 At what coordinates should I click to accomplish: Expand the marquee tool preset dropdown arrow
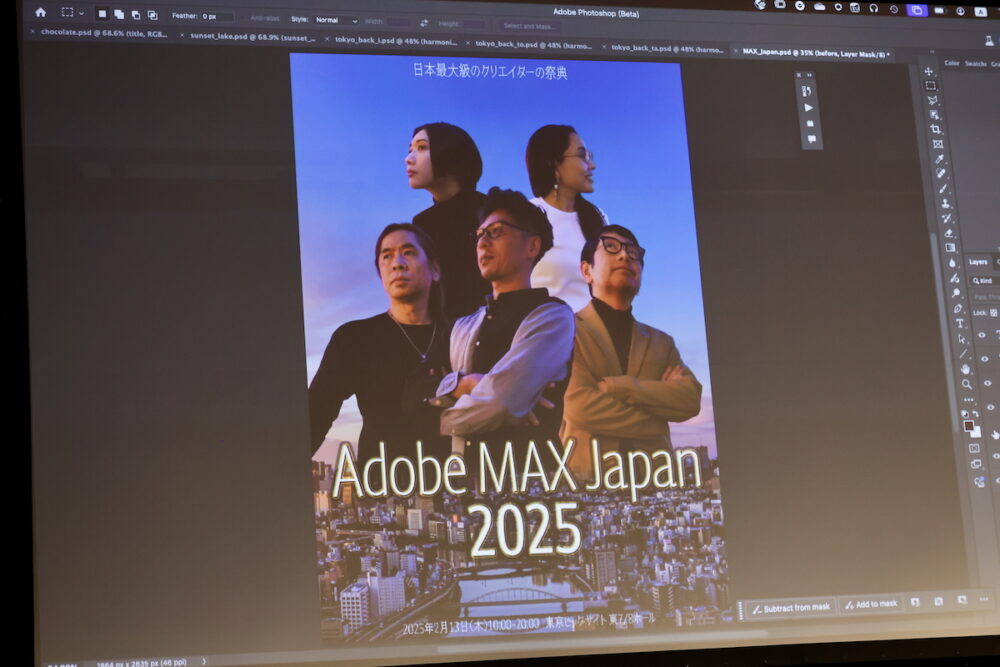[x=82, y=14]
